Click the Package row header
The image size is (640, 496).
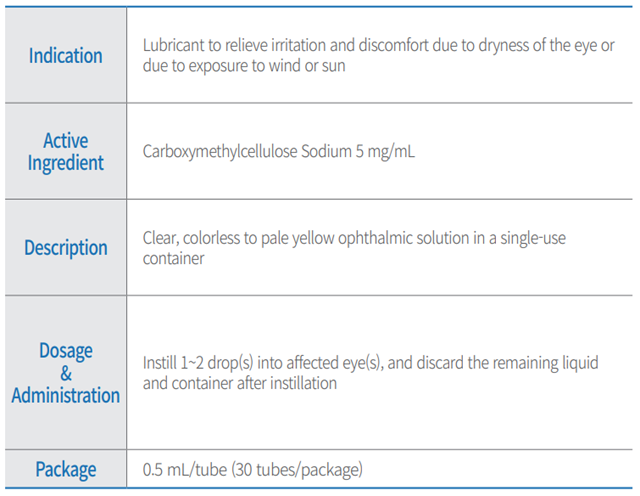pos(66,469)
